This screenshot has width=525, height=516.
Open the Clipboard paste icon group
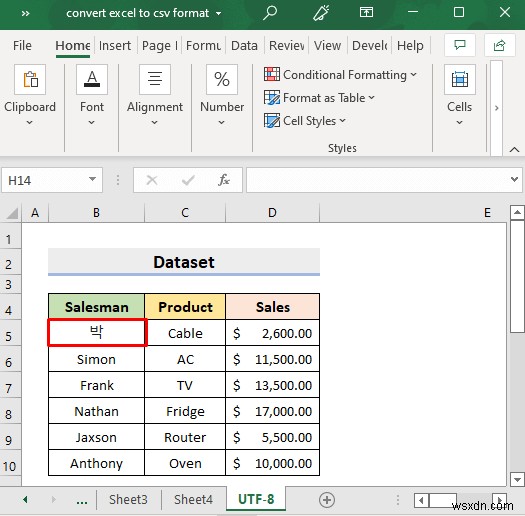(x=30, y=80)
